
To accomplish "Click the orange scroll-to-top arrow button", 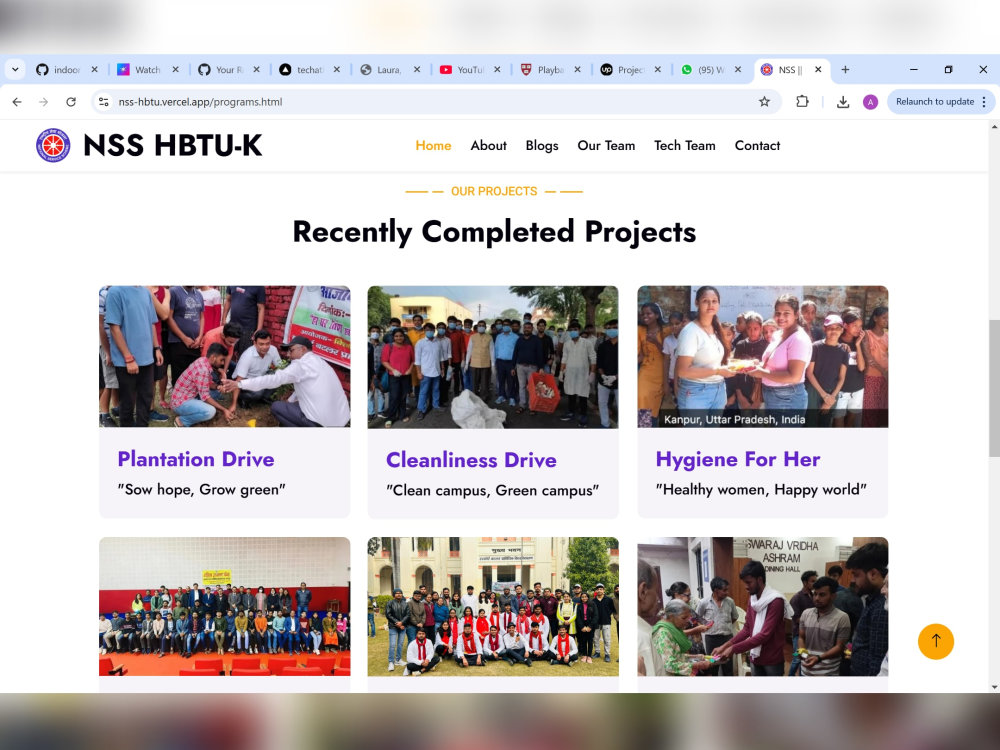I will pos(936,641).
